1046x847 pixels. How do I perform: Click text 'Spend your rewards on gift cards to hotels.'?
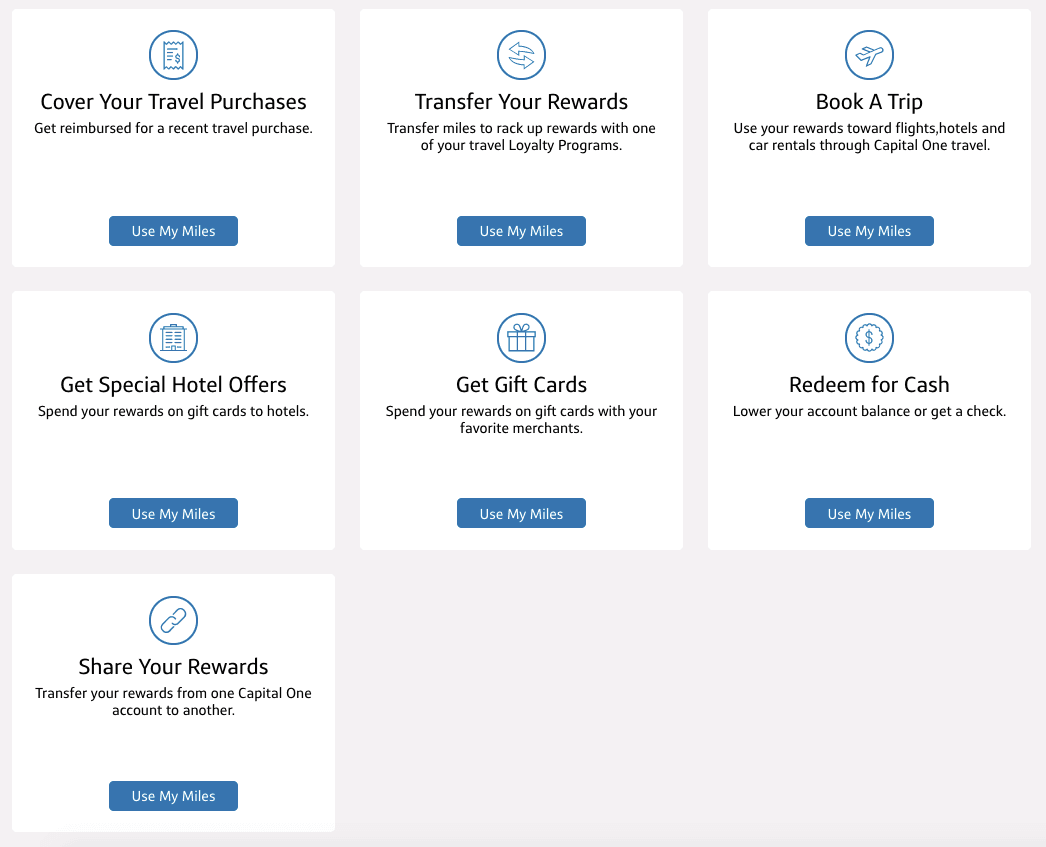click(173, 411)
